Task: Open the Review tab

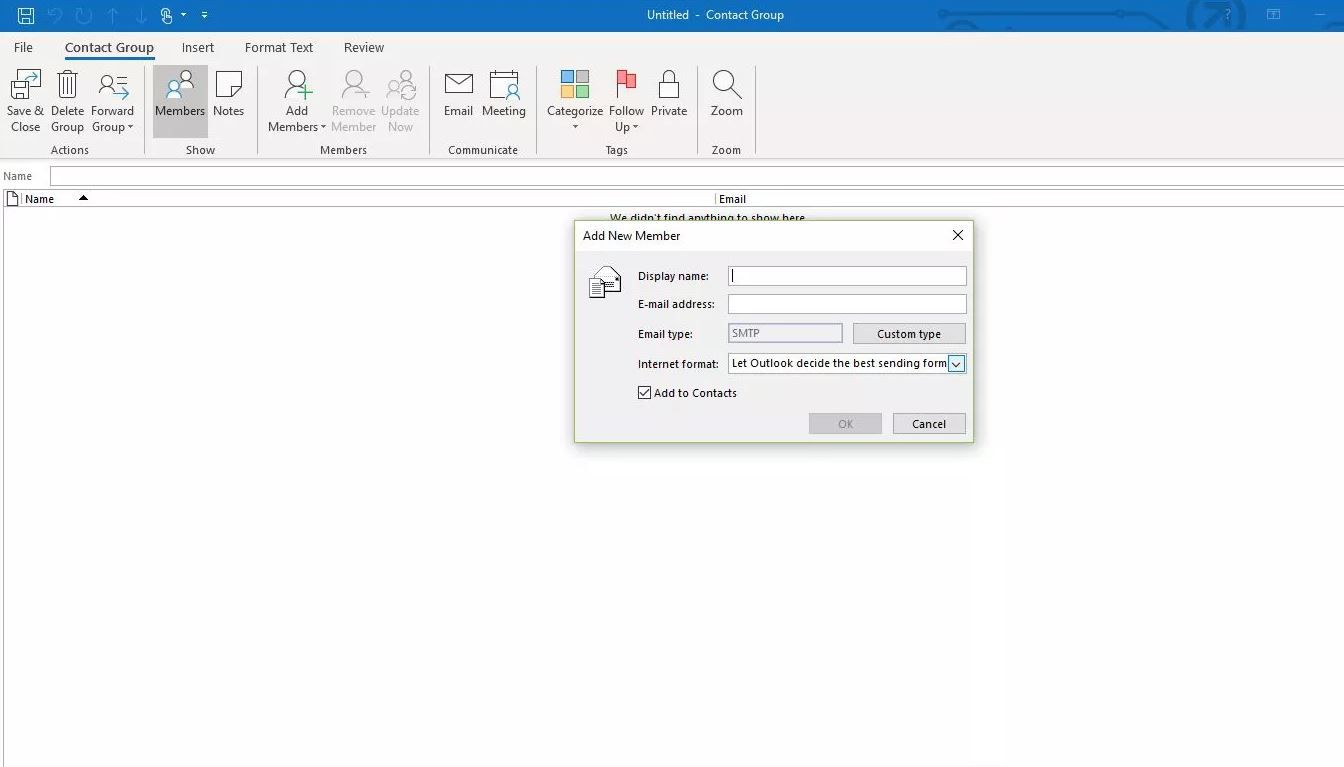Action: 364,47
